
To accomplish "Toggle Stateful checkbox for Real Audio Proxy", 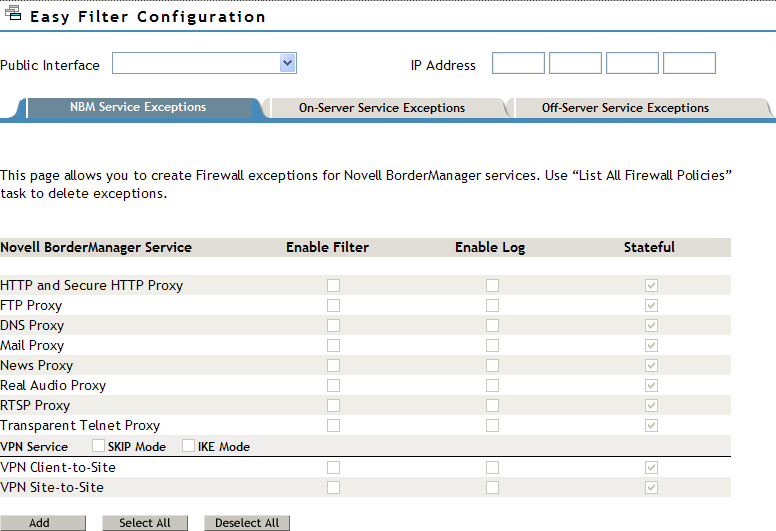I will coord(651,386).
